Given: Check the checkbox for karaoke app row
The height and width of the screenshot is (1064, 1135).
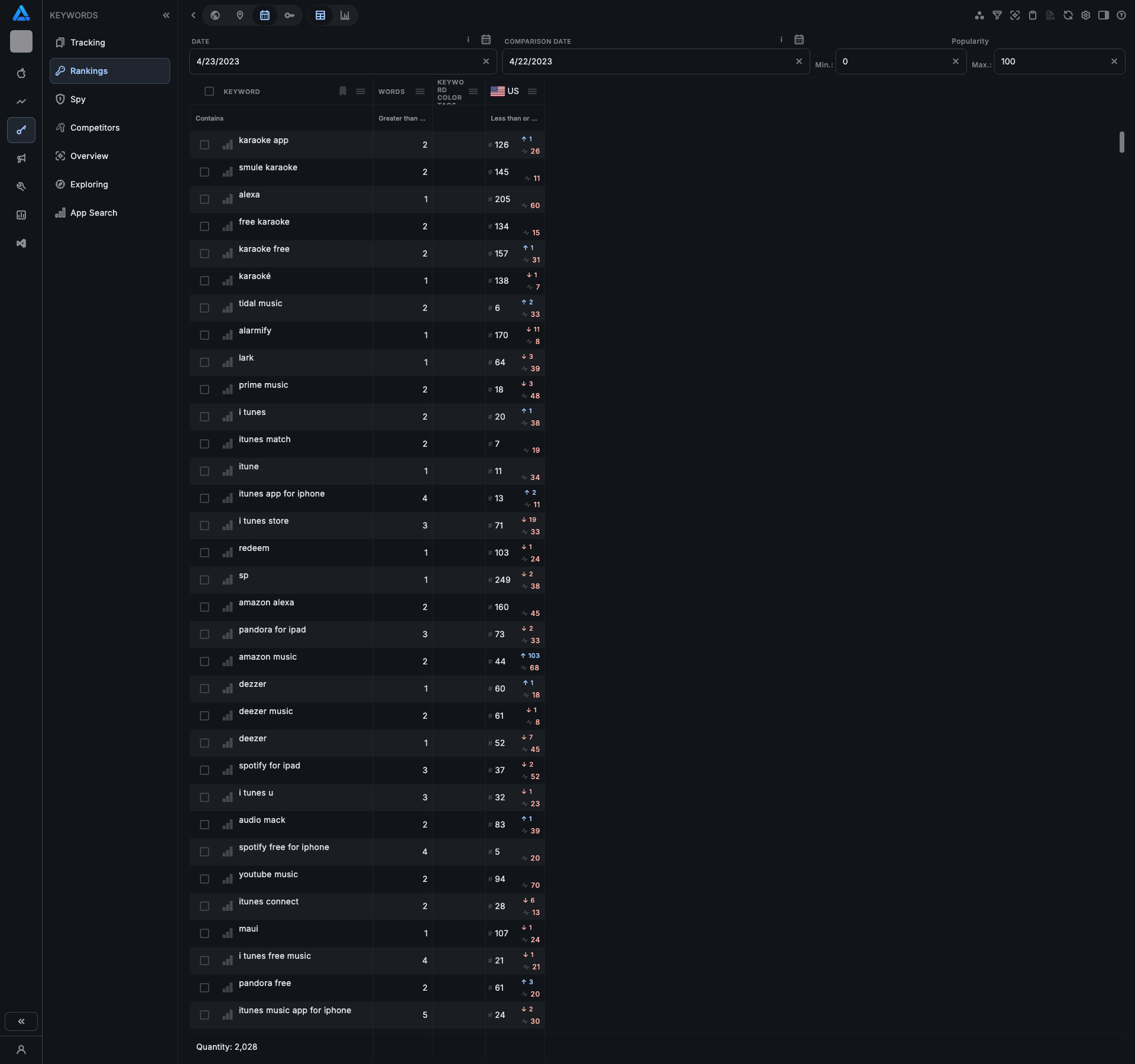Looking at the screenshot, I should [205, 145].
